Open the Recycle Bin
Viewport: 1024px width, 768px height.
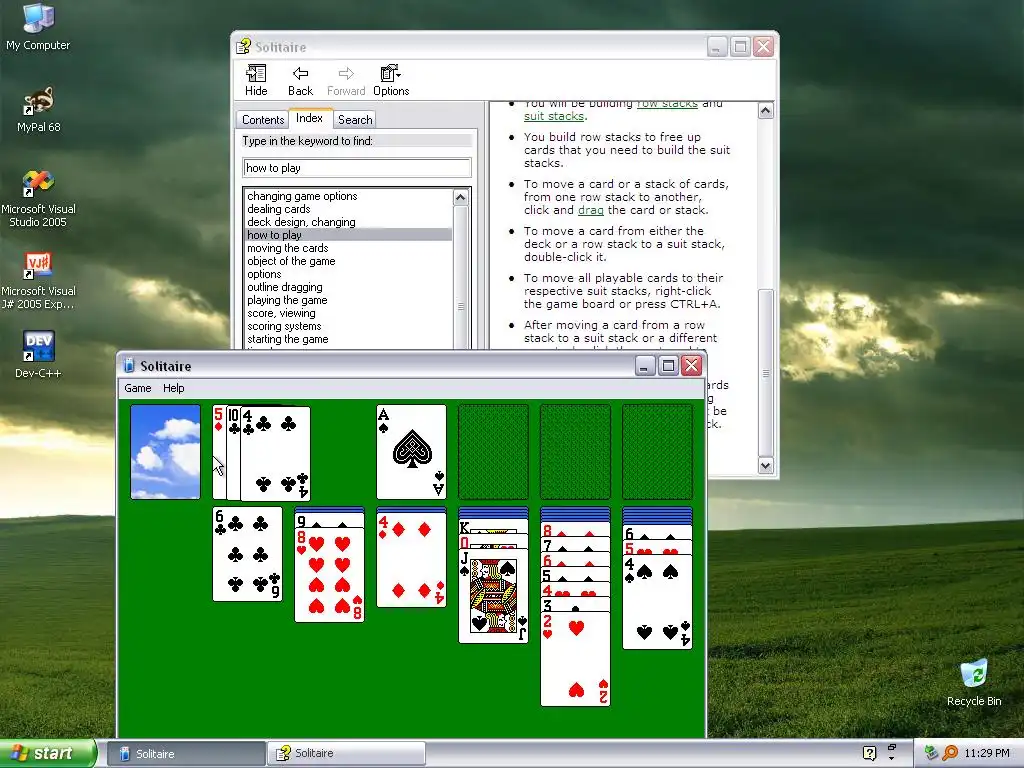tap(974, 682)
